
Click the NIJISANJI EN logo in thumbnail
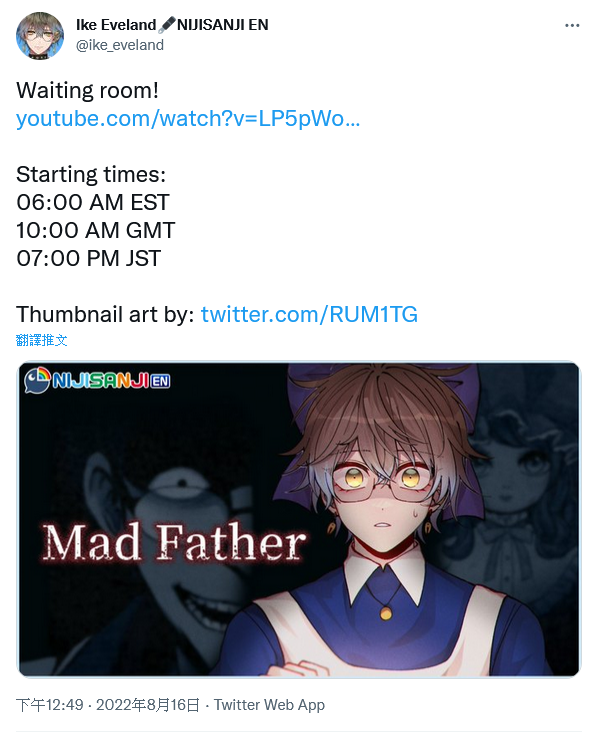tap(97, 380)
